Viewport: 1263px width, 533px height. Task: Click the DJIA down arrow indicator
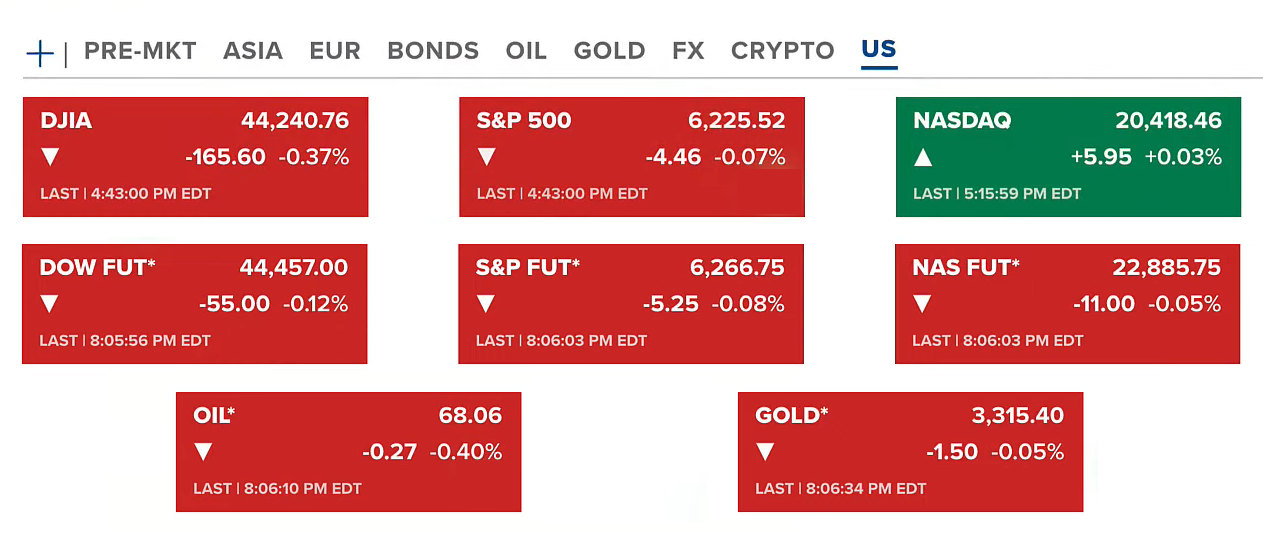[x=50, y=157]
